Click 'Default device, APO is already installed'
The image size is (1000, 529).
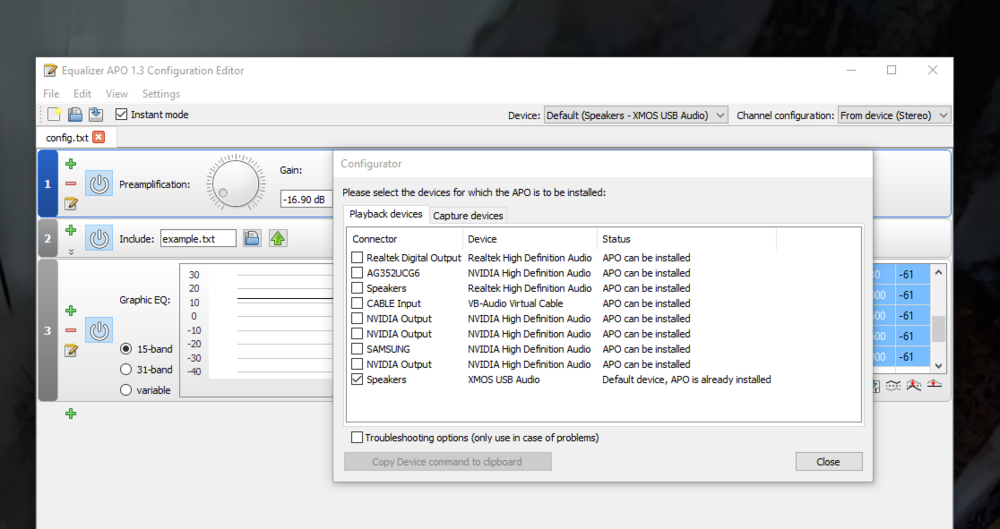(x=687, y=380)
